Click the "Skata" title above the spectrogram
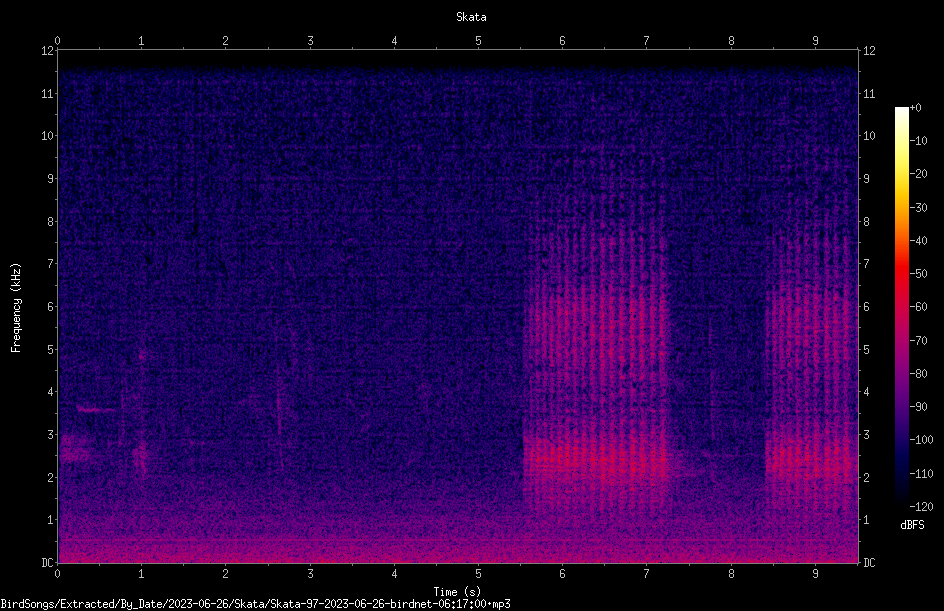This screenshot has height=611, width=944. (471, 17)
